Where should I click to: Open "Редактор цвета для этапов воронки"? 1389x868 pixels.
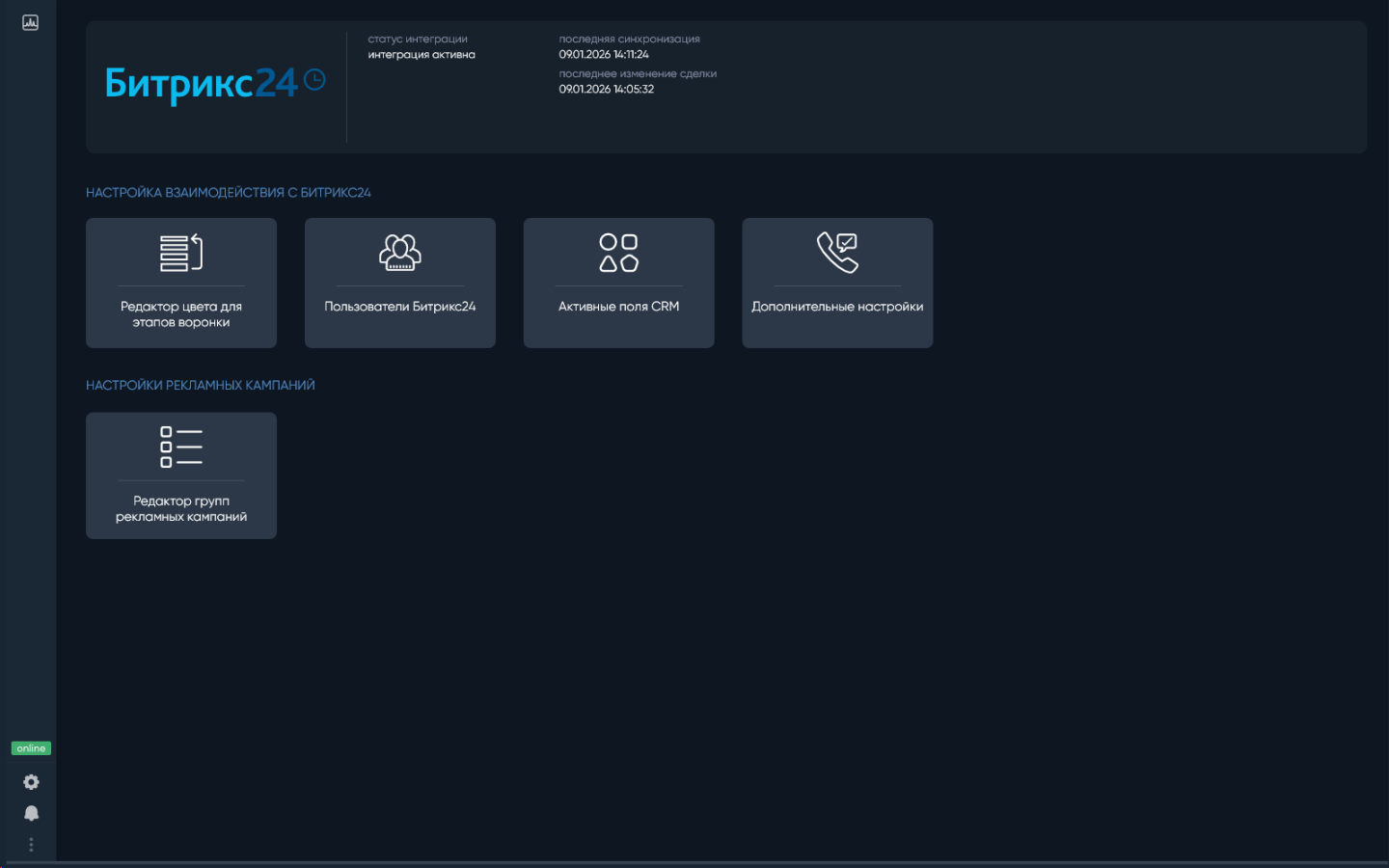click(x=181, y=314)
